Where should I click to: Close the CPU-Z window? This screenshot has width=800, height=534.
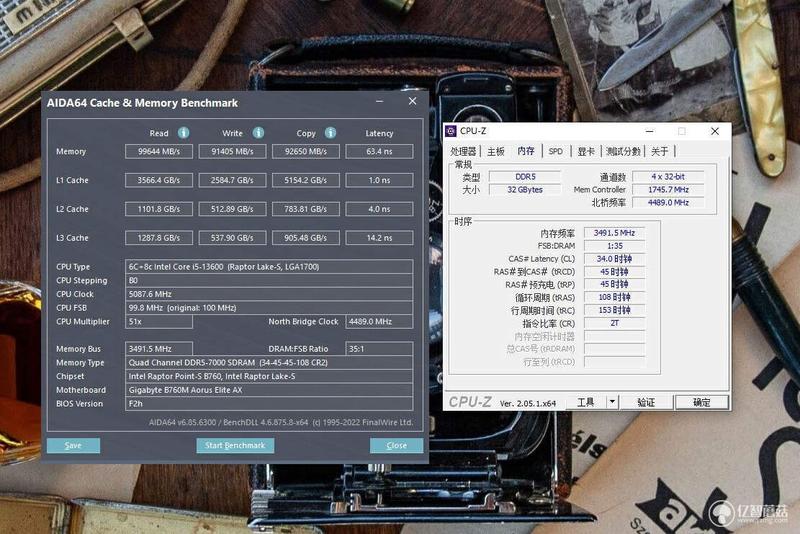coord(715,131)
